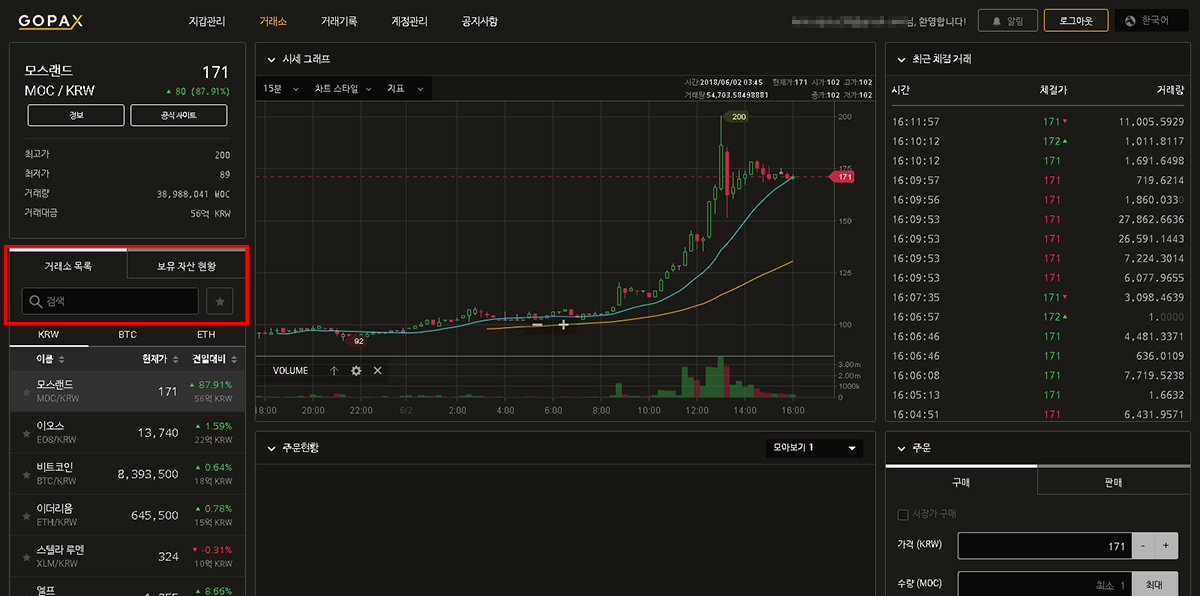
Task: Star the 비트코인 BTC/KRW row
Action: click(x=26, y=475)
